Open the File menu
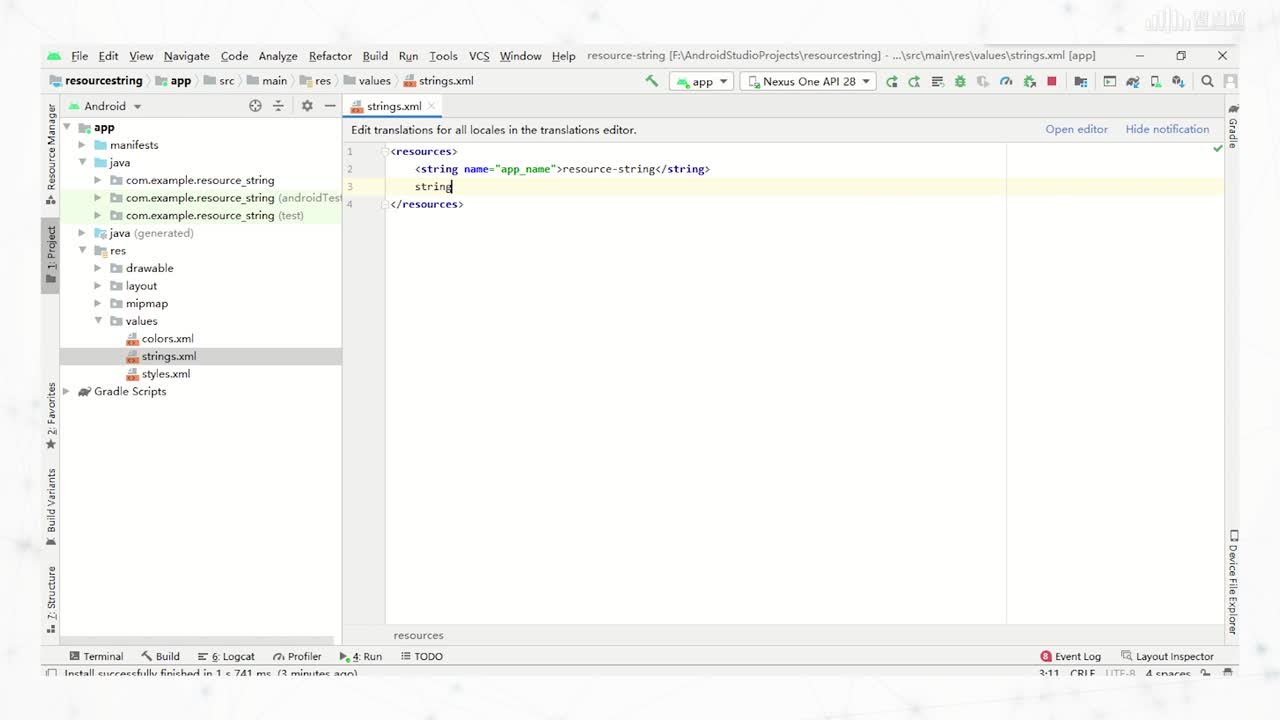1280x720 pixels. coord(80,56)
